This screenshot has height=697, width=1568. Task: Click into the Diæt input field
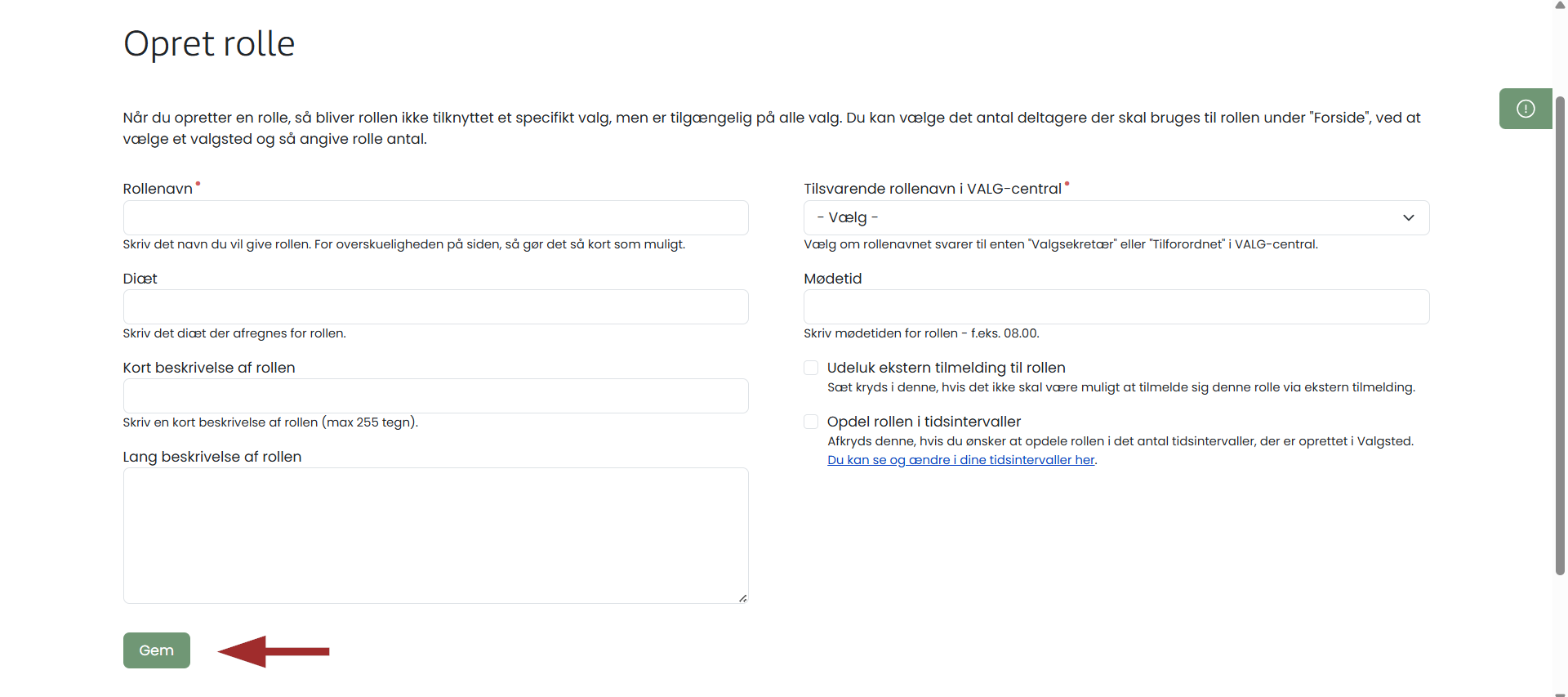pos(435,307)
